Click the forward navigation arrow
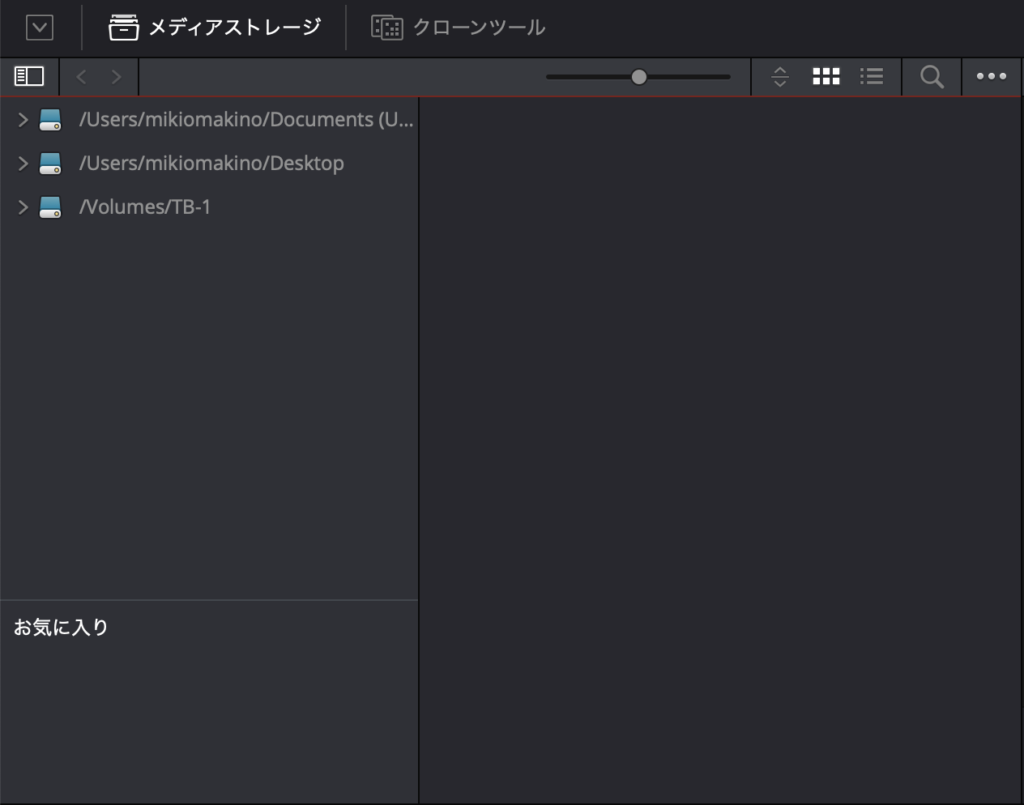Image resolution: width=1024 pixels, height=805 pixels. tap(117, 76)
